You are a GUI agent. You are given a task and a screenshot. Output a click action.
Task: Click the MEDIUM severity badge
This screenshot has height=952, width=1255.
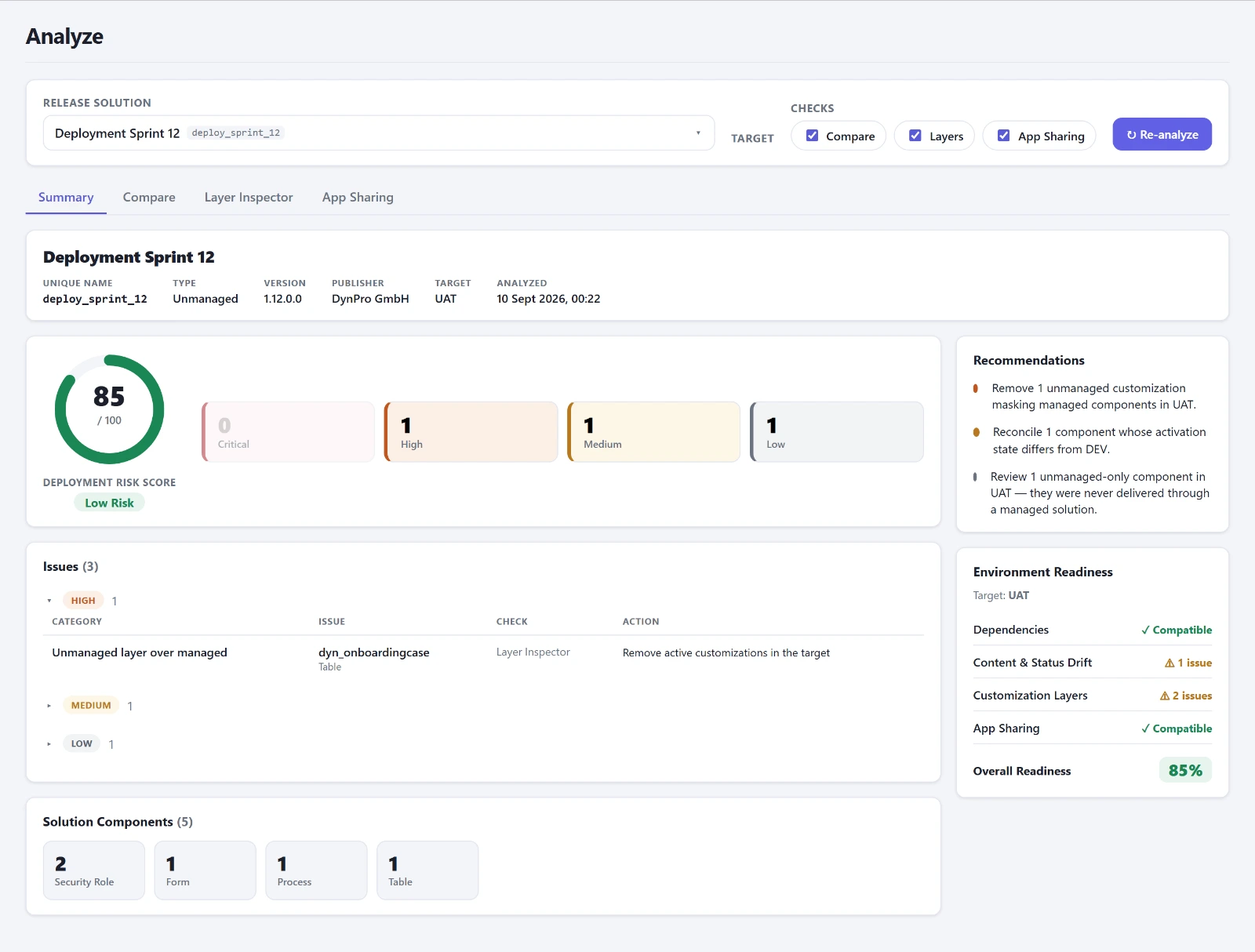tap(91, 706)
